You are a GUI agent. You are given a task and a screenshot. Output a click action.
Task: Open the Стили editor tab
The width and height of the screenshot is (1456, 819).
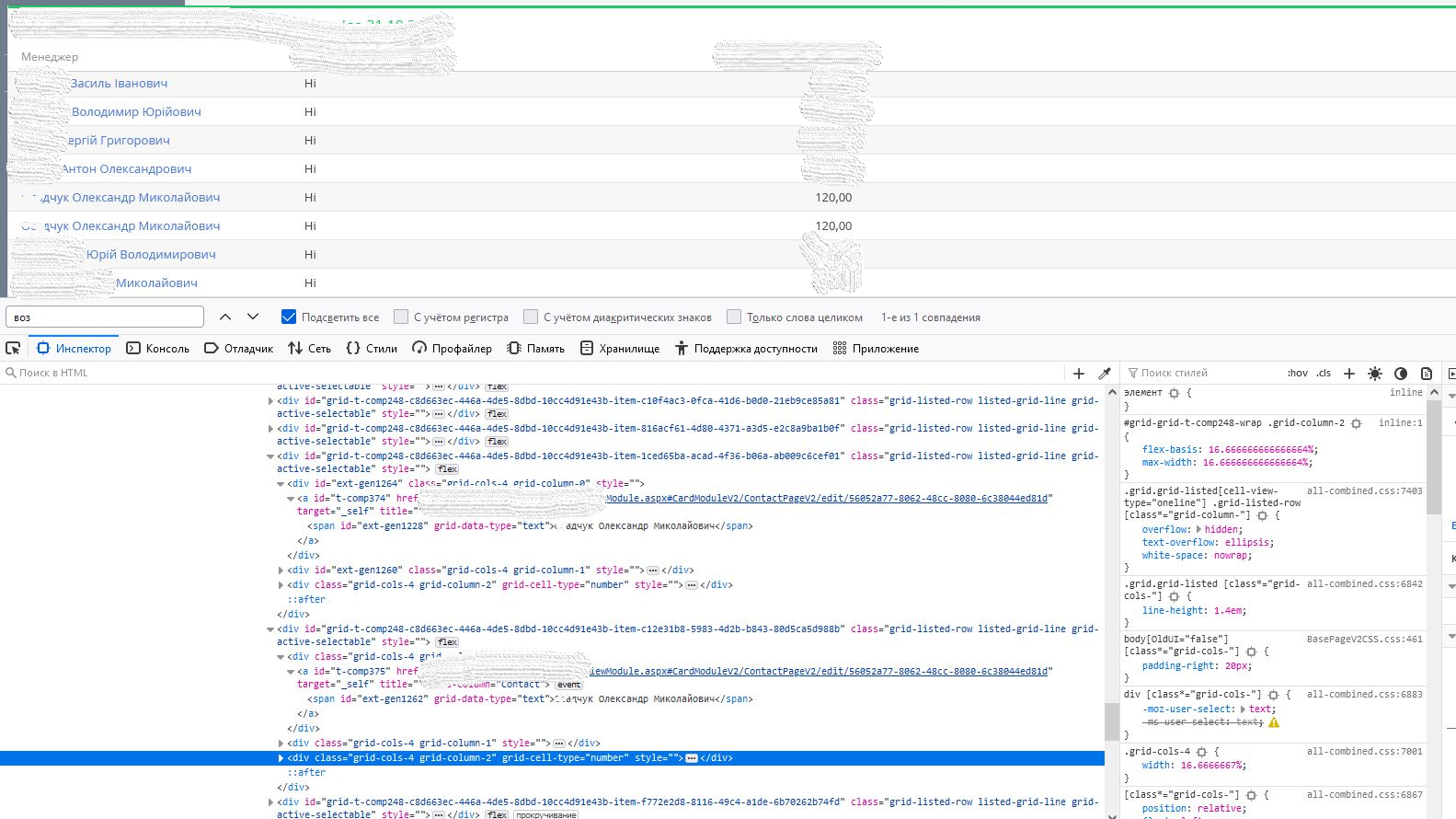point(372,348)
